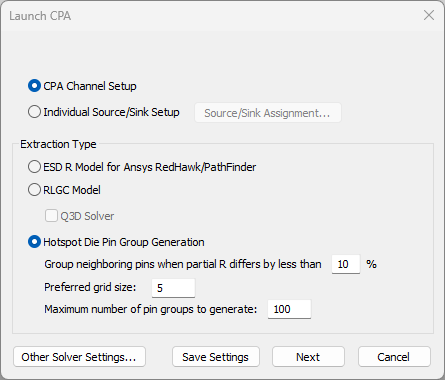Click 'Group neighboring pins when partial R' label
This screenshot has width=445, height=380.
(183, 264)
